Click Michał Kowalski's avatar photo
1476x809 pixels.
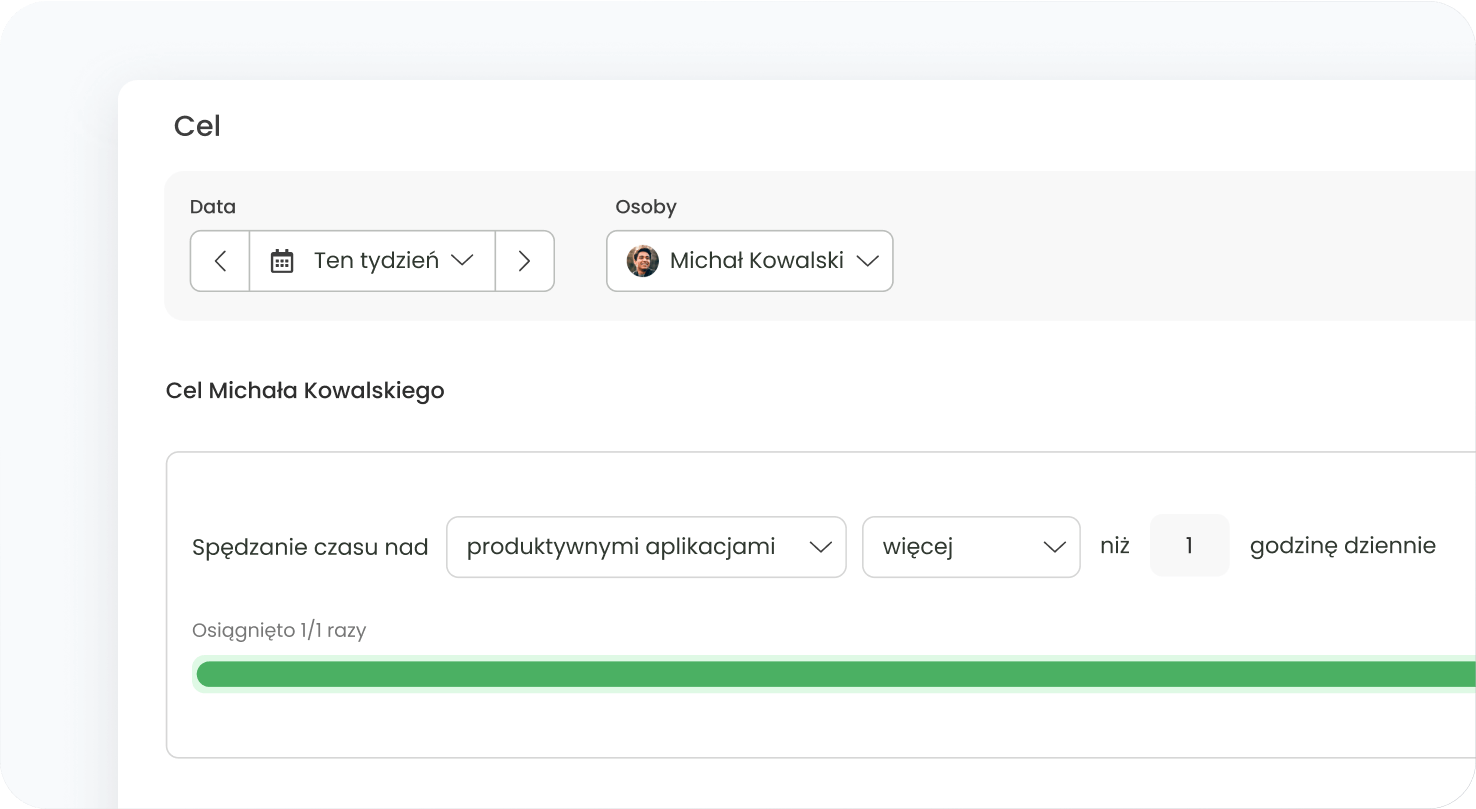point(642,261)
